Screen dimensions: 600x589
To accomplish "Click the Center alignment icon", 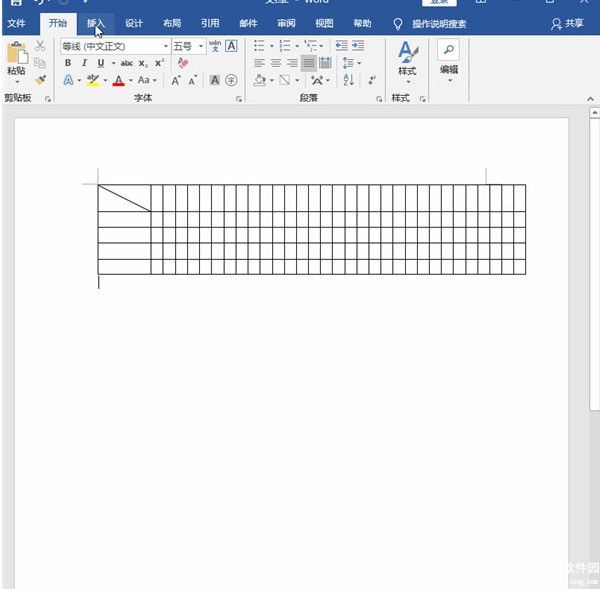I will click(276, 63).
